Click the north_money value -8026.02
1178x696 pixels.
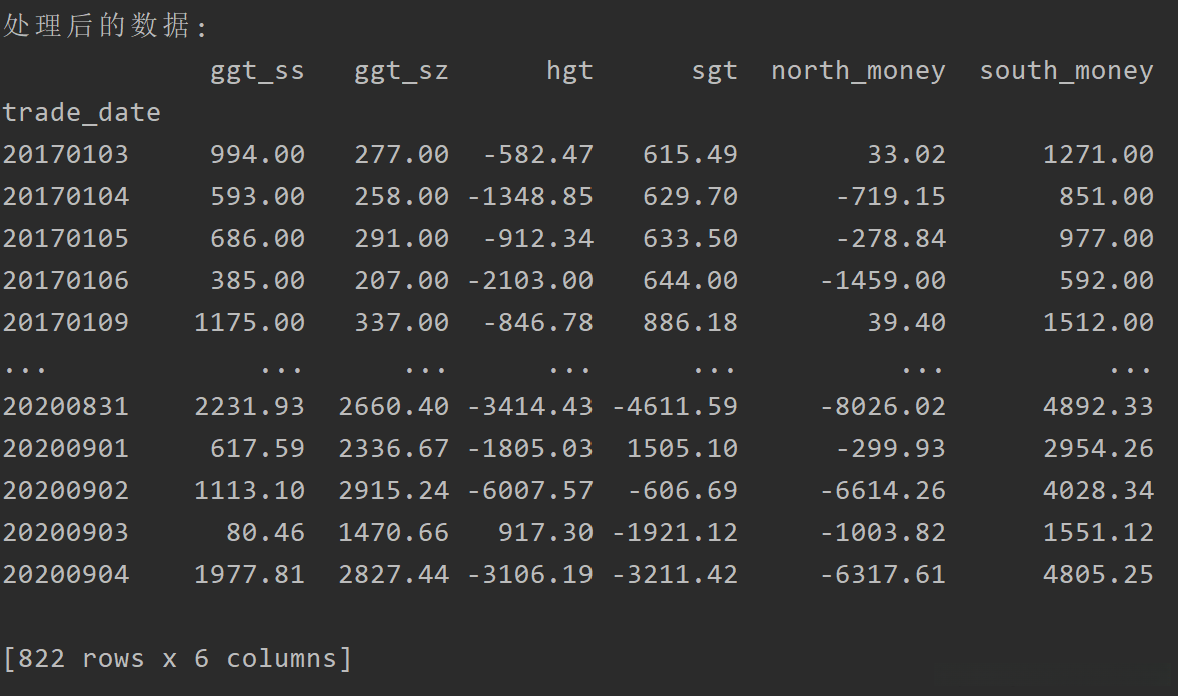[882, 407]
